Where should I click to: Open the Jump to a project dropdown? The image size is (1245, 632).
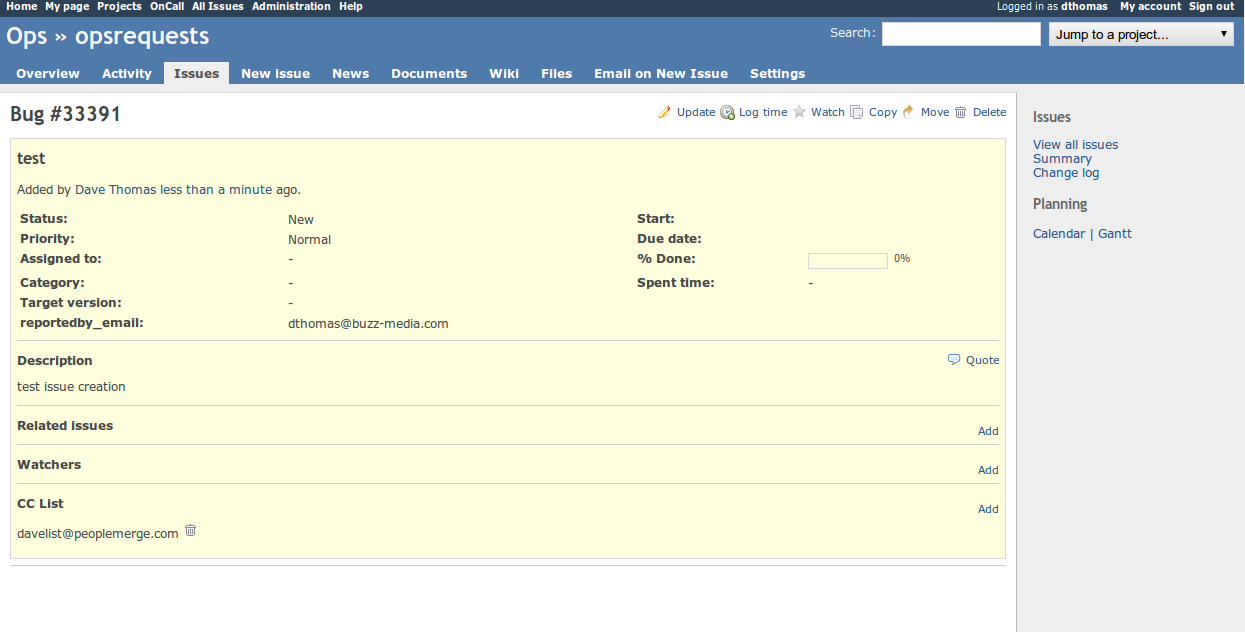click(1141, 35)
